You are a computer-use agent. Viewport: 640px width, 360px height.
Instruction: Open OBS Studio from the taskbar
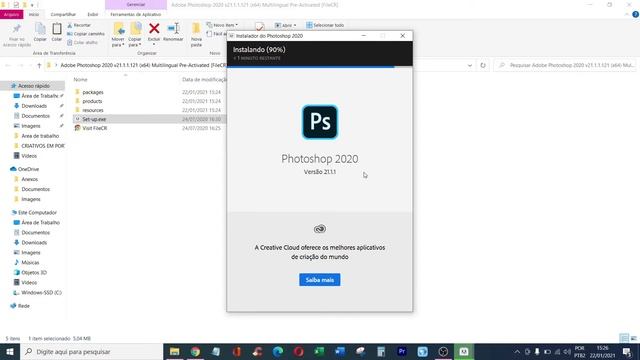(x=443, y=351)
